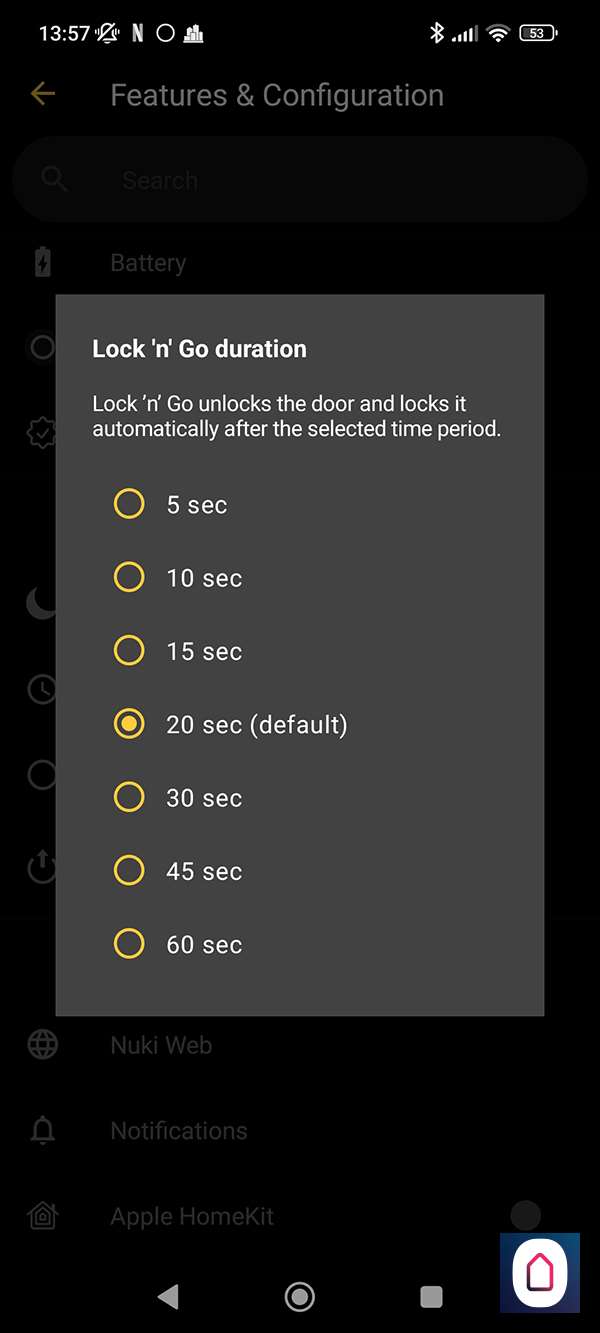
Task: Open the Nuki Web menu item
Action: click(161, 1045)
